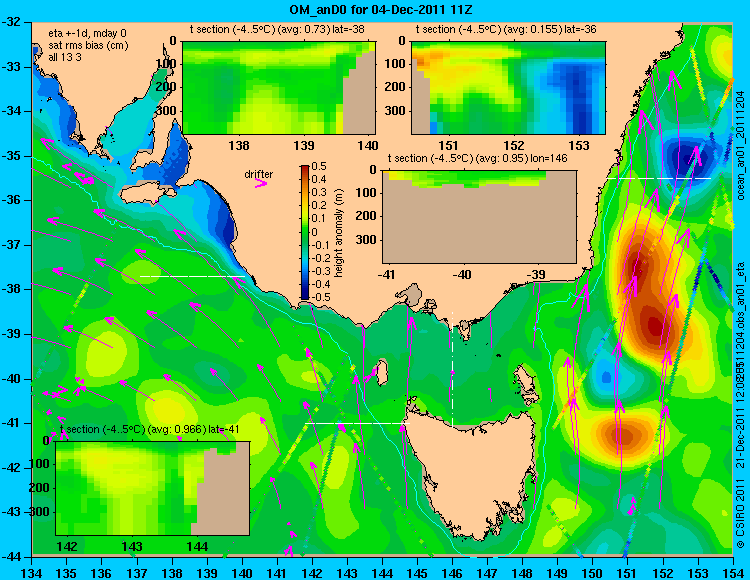Image resolution: width=750 pixels, height=580 pixels.
Task: Click the 'sat rms bias (cm)' label
Action: click(x=88, y=45)
